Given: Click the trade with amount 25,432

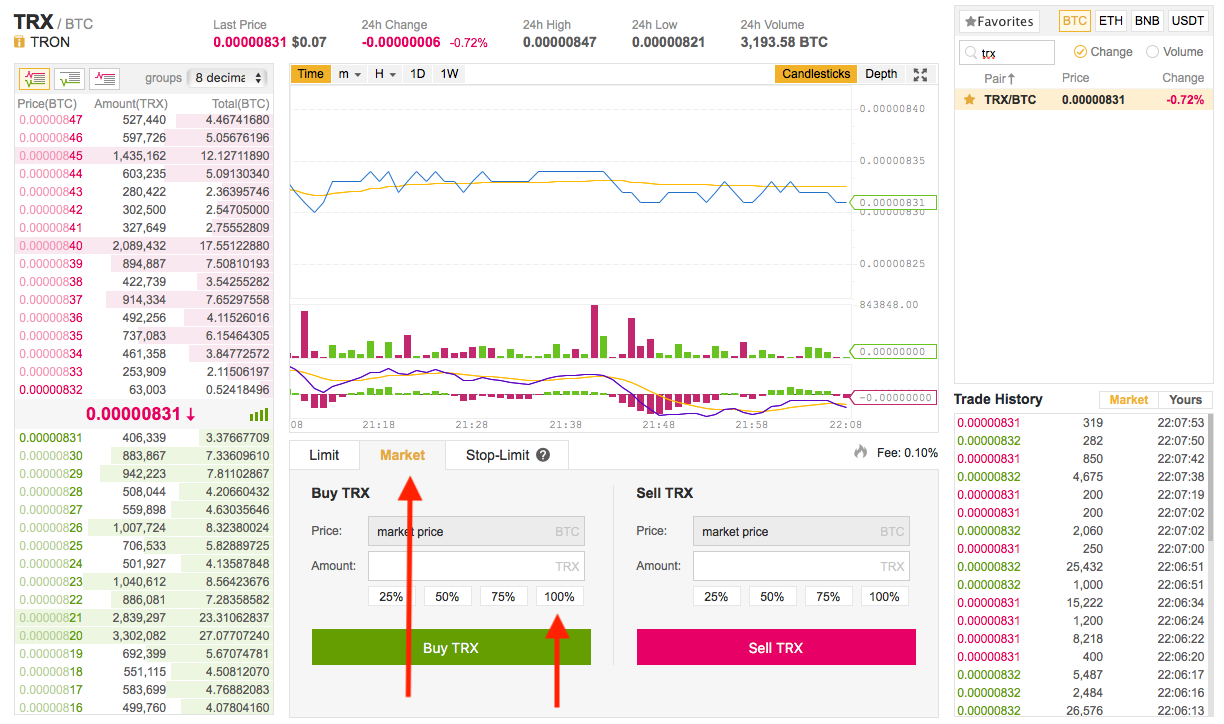Looking at the screenshot, I should [x=1080, y=567].
